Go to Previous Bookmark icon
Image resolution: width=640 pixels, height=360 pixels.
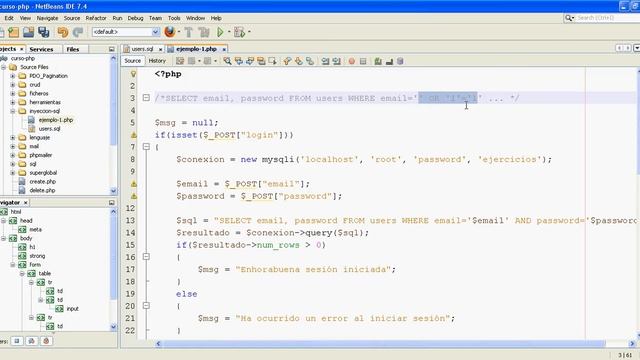coord(287,61)
